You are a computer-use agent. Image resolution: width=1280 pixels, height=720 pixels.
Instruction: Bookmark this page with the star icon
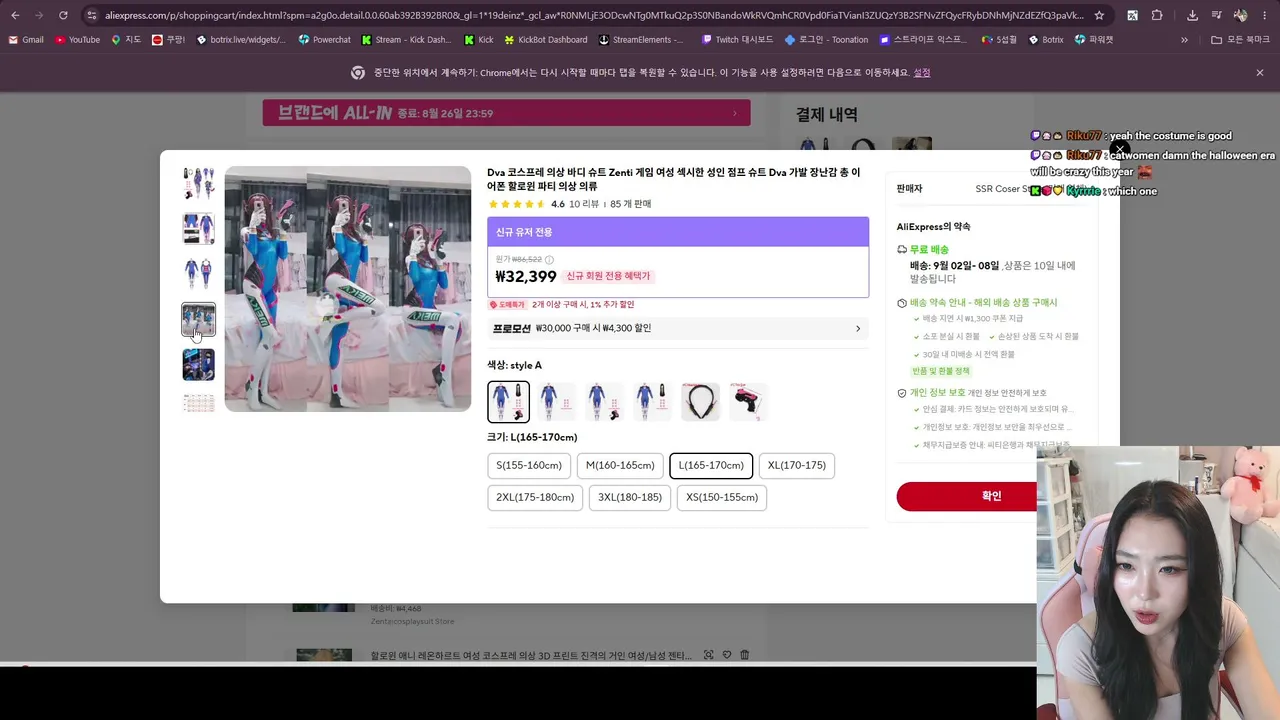pos(1099,15)
